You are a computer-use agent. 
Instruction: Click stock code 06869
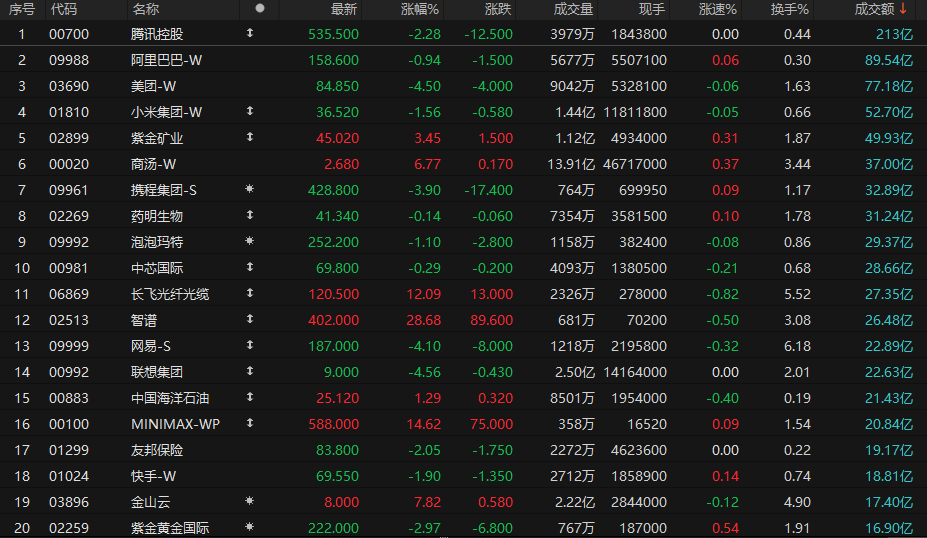69,294
